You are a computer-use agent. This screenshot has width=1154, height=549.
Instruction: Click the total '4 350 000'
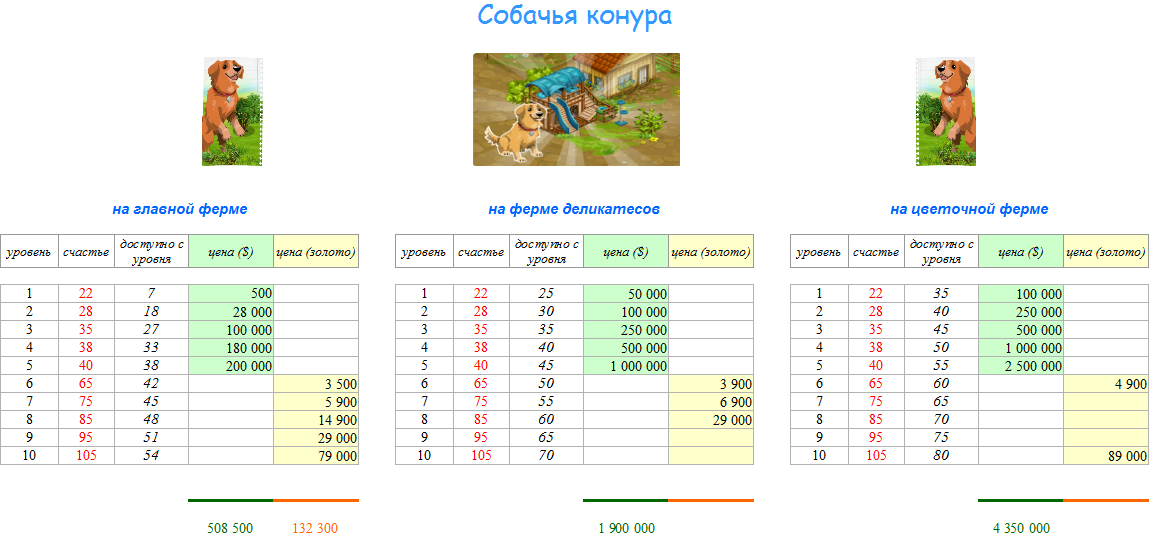click(1022, 528)
